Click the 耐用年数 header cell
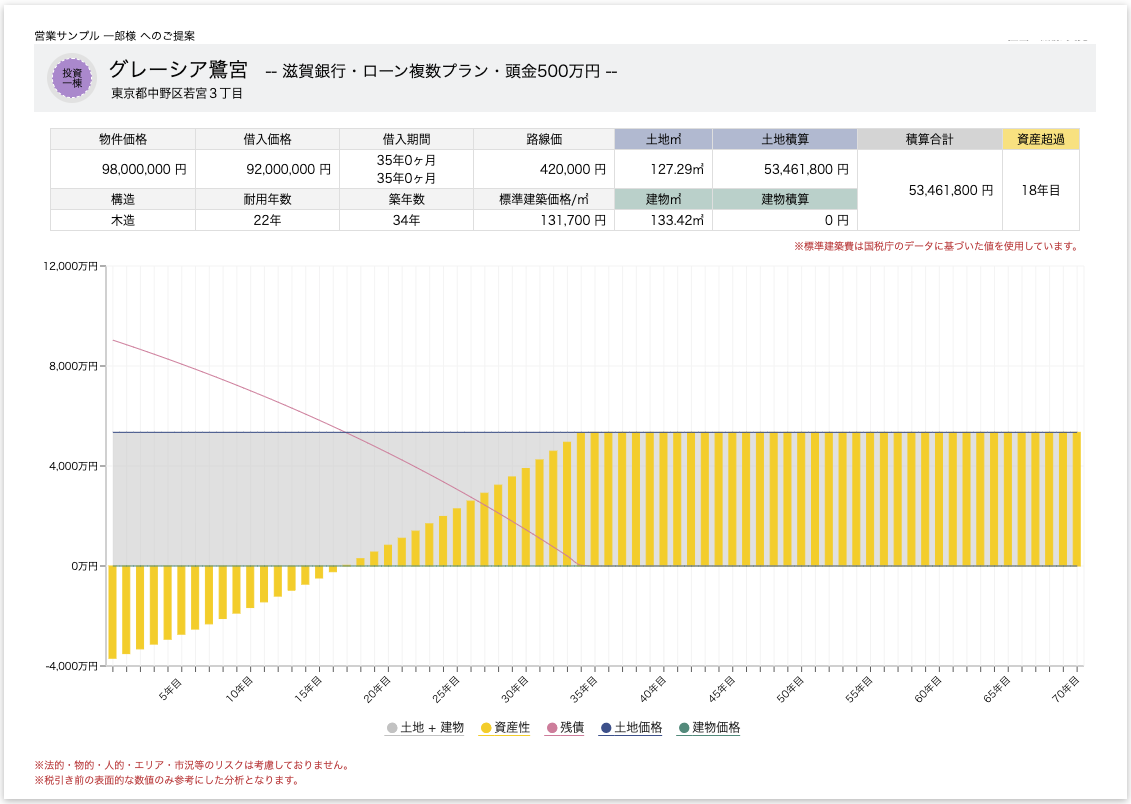The image size is (1131, 804). click(268, 199)
